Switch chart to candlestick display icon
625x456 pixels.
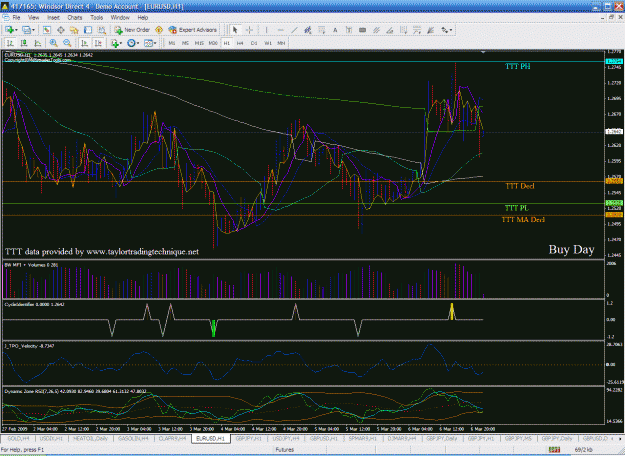tap(24, 43)
